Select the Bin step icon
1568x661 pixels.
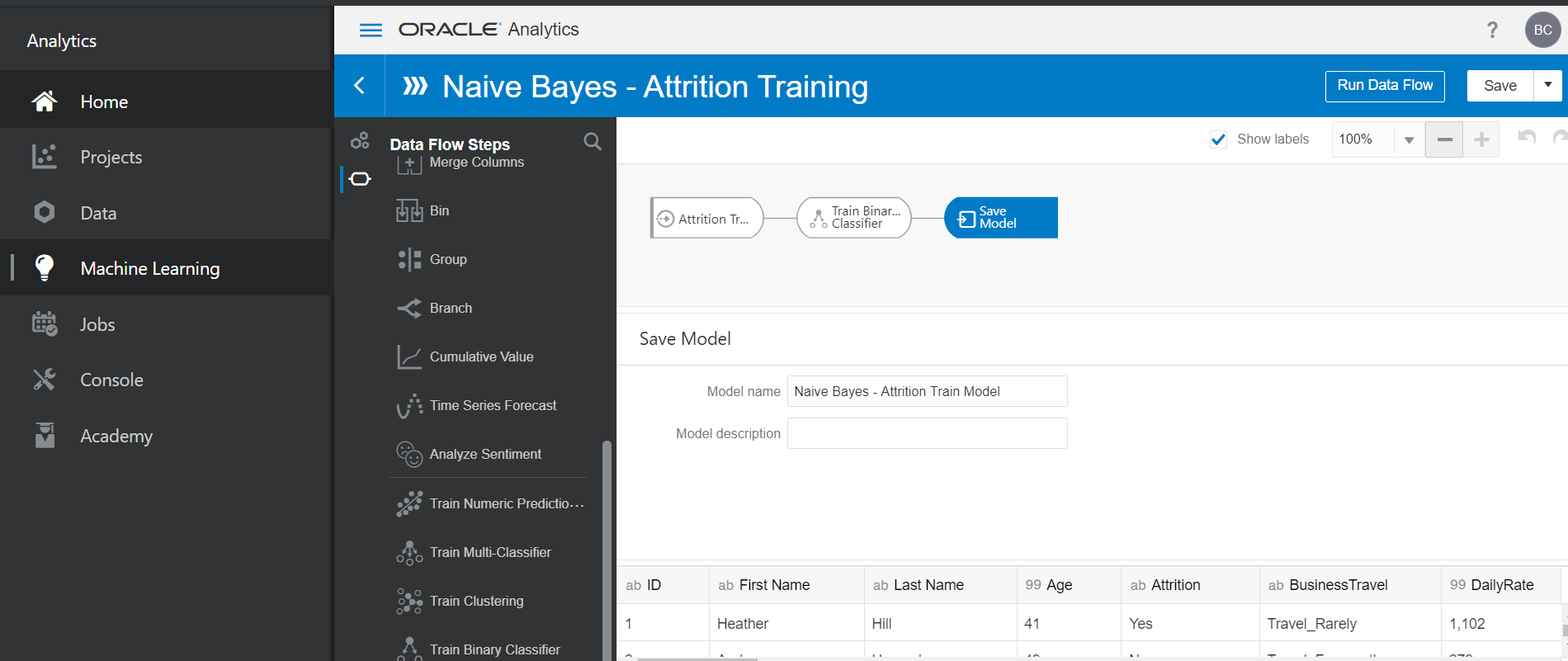click(x=409, y=211)
